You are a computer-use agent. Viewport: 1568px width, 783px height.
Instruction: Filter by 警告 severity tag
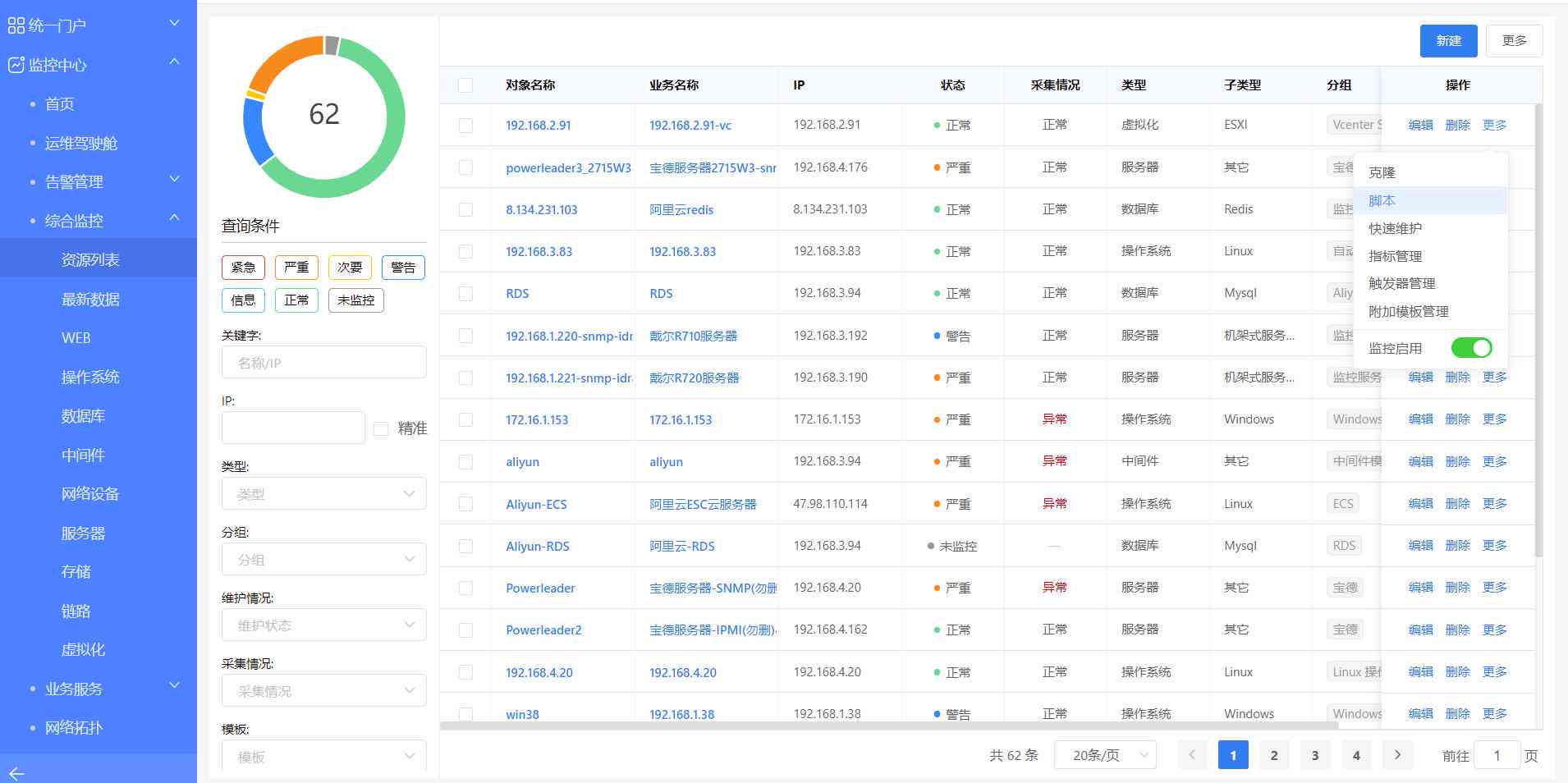pyautogui.click(x=403, y=268)
